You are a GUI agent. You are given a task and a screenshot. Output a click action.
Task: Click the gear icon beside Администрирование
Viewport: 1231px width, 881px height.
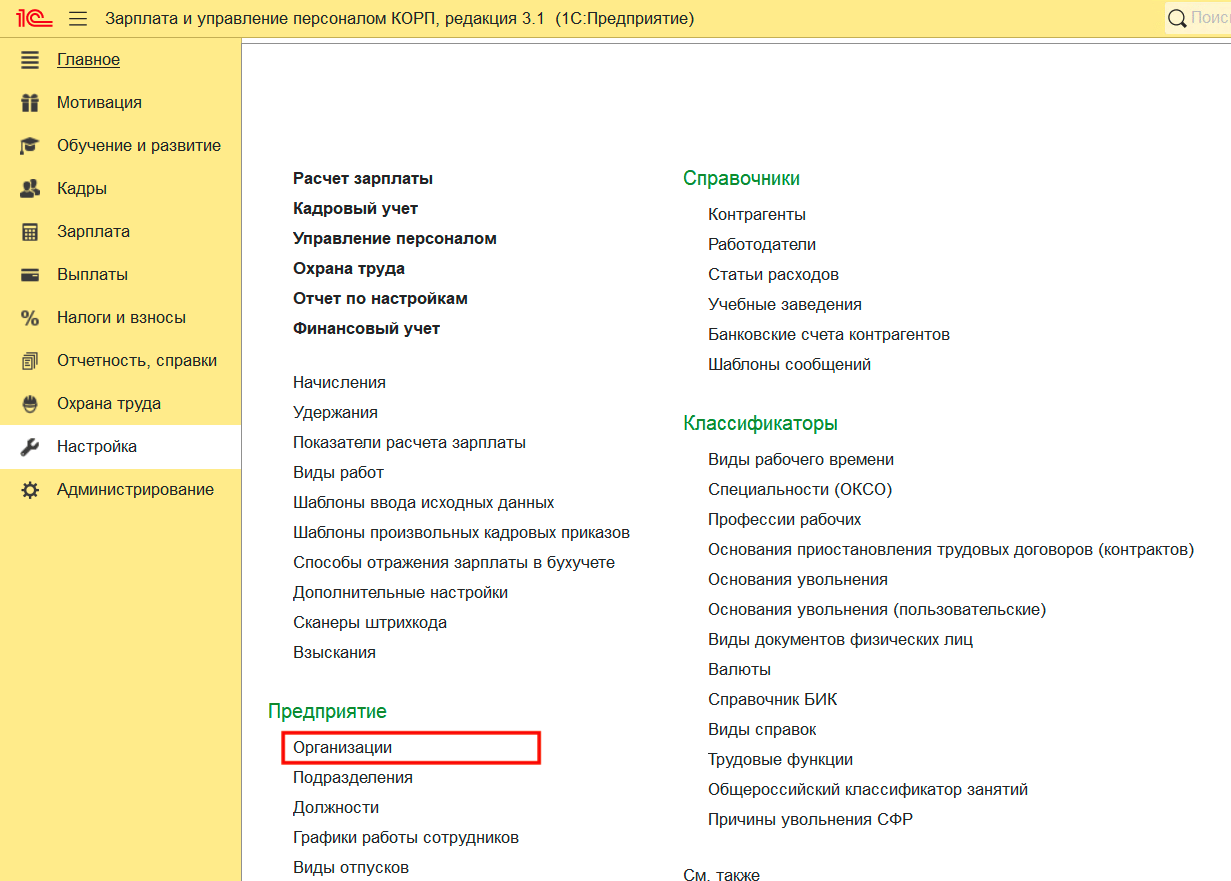(30, 490)
